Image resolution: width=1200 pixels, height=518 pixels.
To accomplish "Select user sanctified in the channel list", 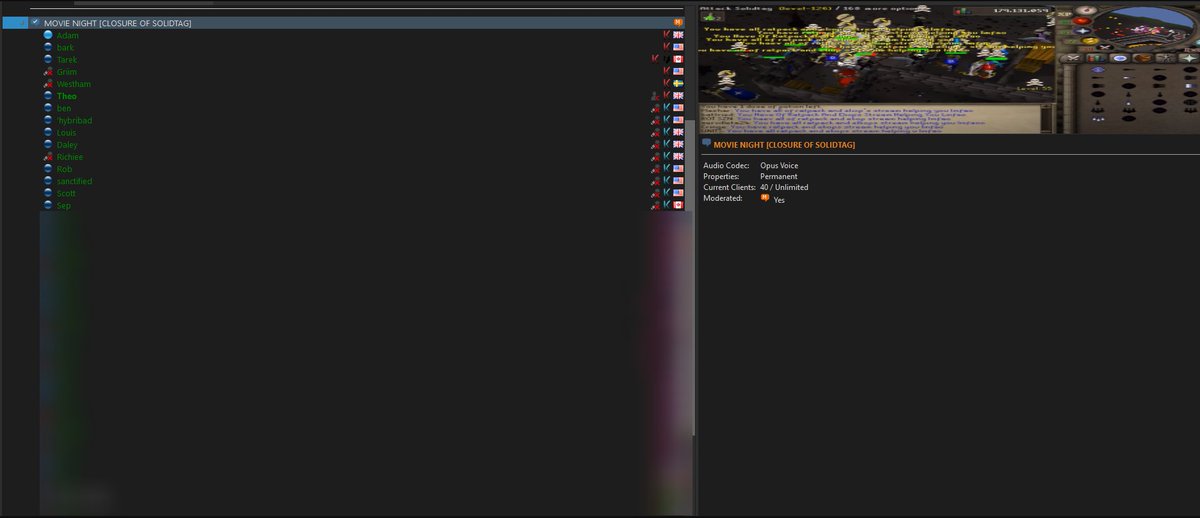I will click(x=74, y=181).
